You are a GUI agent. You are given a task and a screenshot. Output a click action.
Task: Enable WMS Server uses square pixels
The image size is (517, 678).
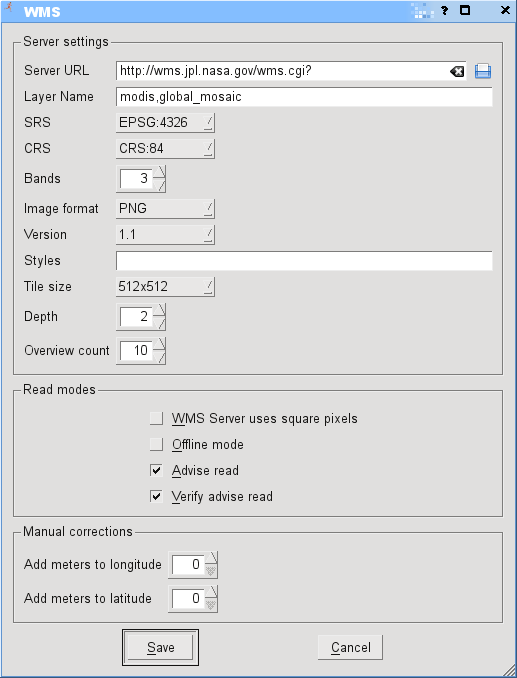click(156, 419)
